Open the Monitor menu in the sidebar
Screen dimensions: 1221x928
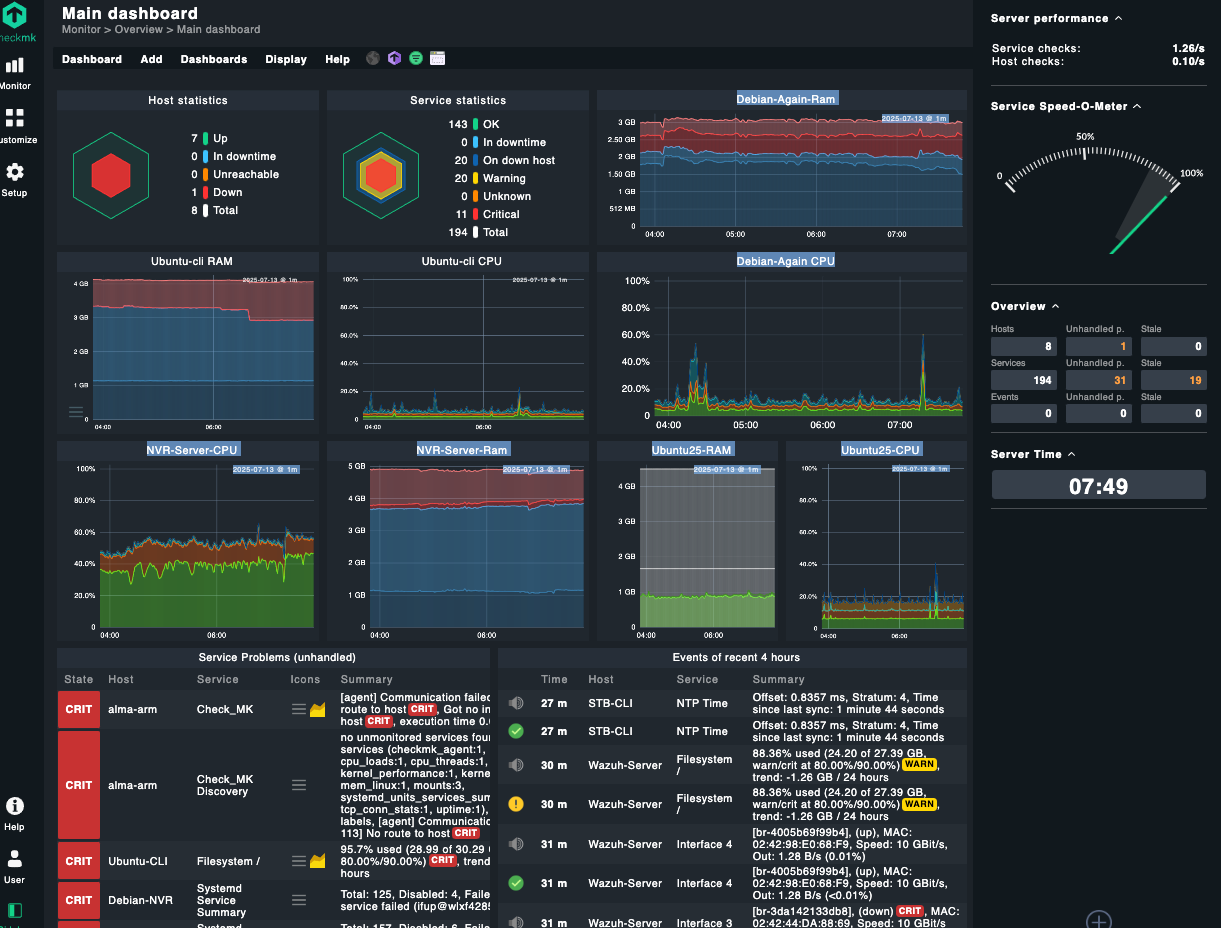pyautogui.click(x=15, y=73)
